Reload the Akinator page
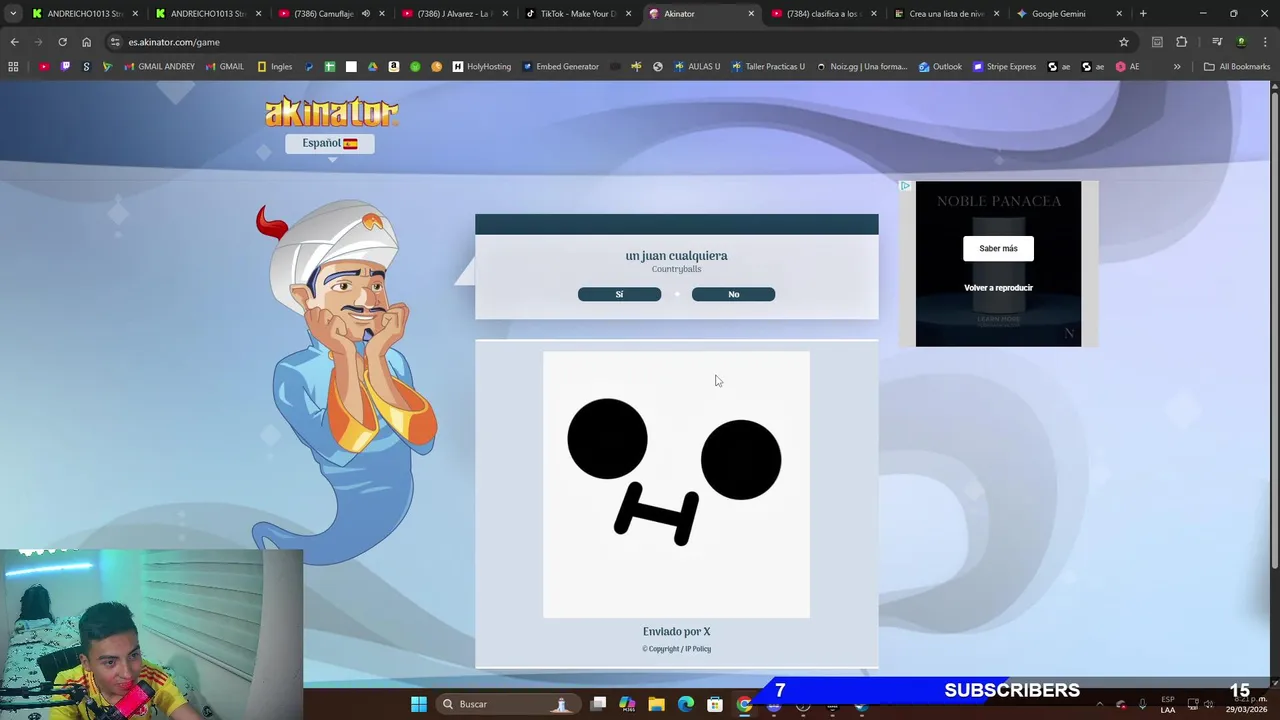 point(62,42)
